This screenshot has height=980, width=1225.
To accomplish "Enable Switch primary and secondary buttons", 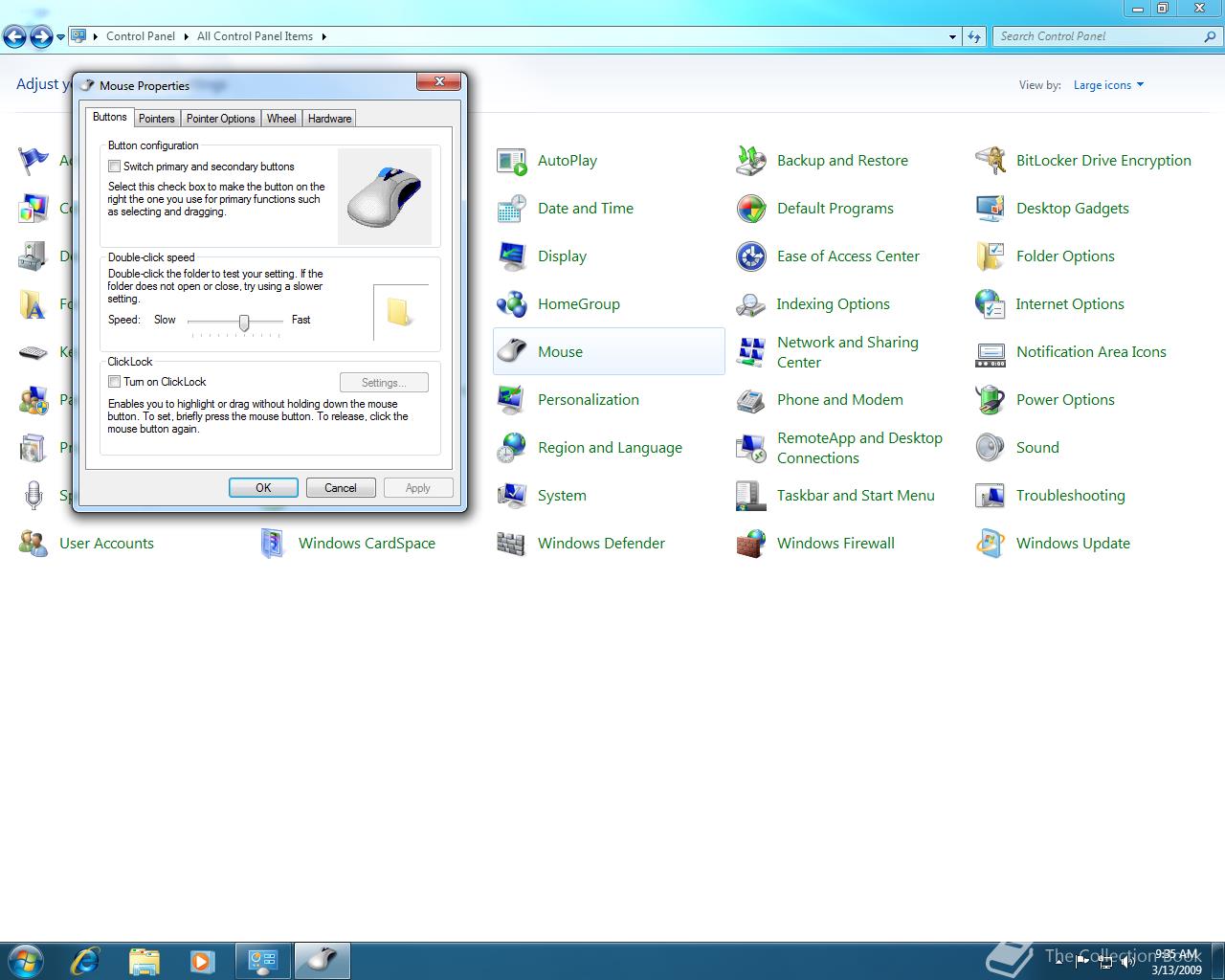I will (114, 167).
